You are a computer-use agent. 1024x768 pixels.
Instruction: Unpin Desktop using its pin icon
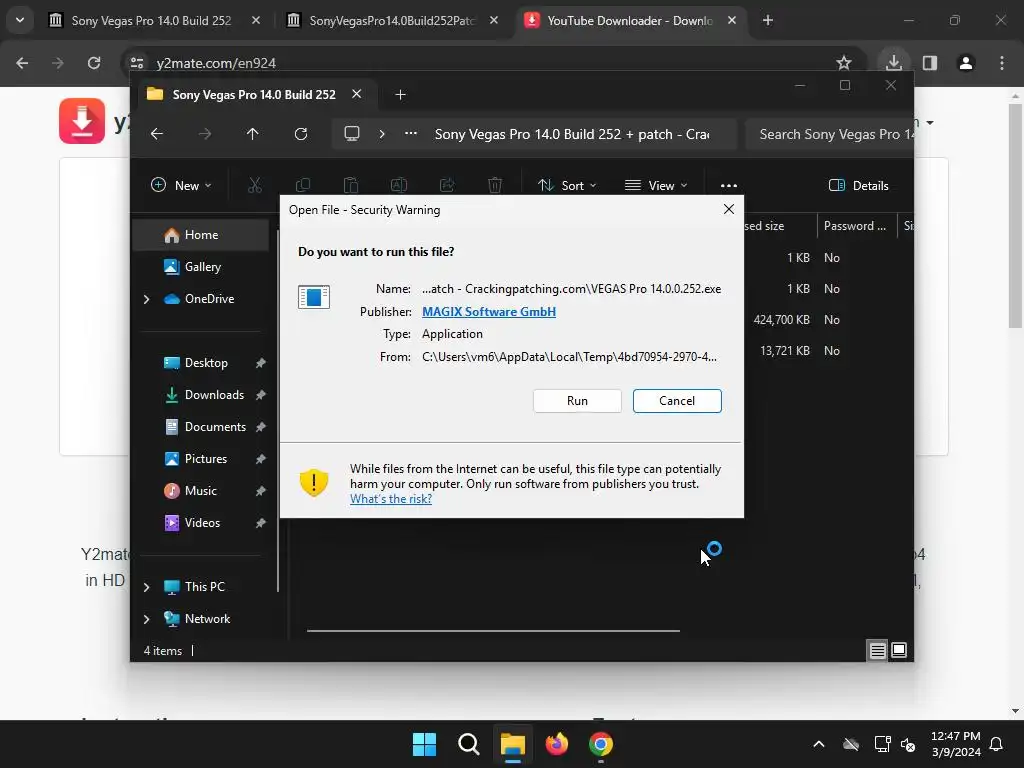261,363
